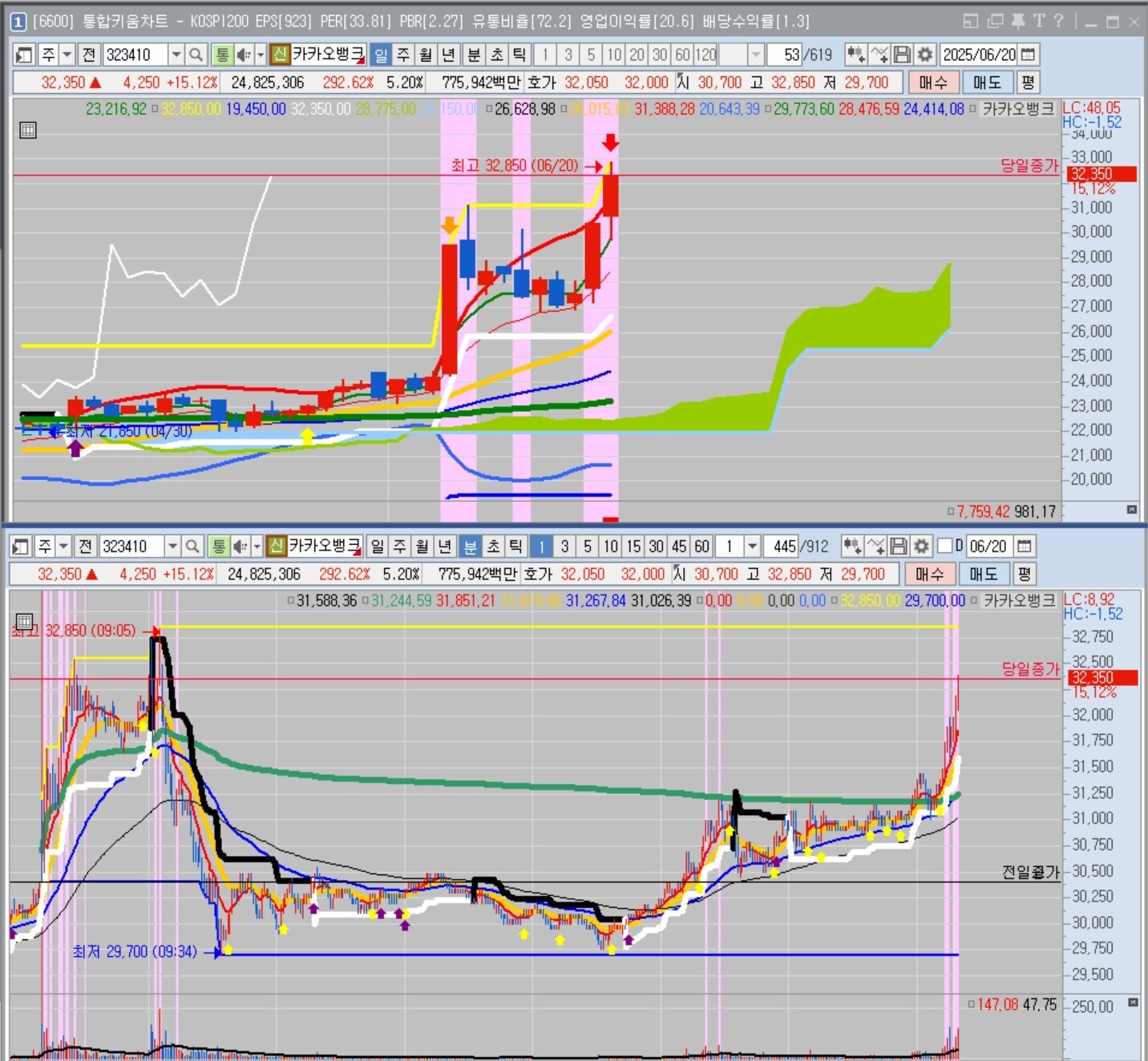
Task: Click the lower 매수 buy button
Action: pos(930,574)
